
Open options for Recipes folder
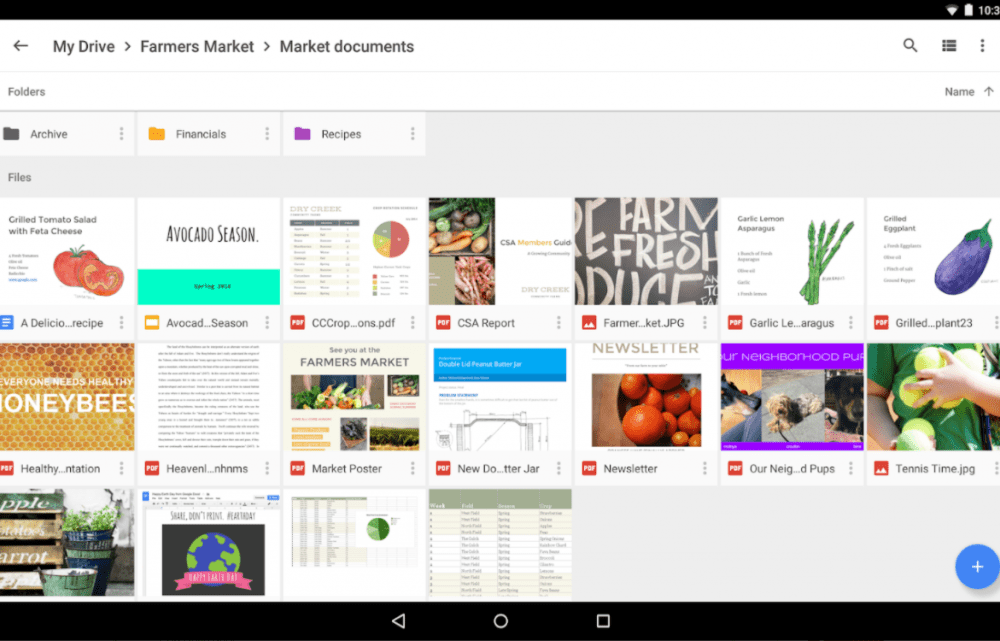[413, 133]
